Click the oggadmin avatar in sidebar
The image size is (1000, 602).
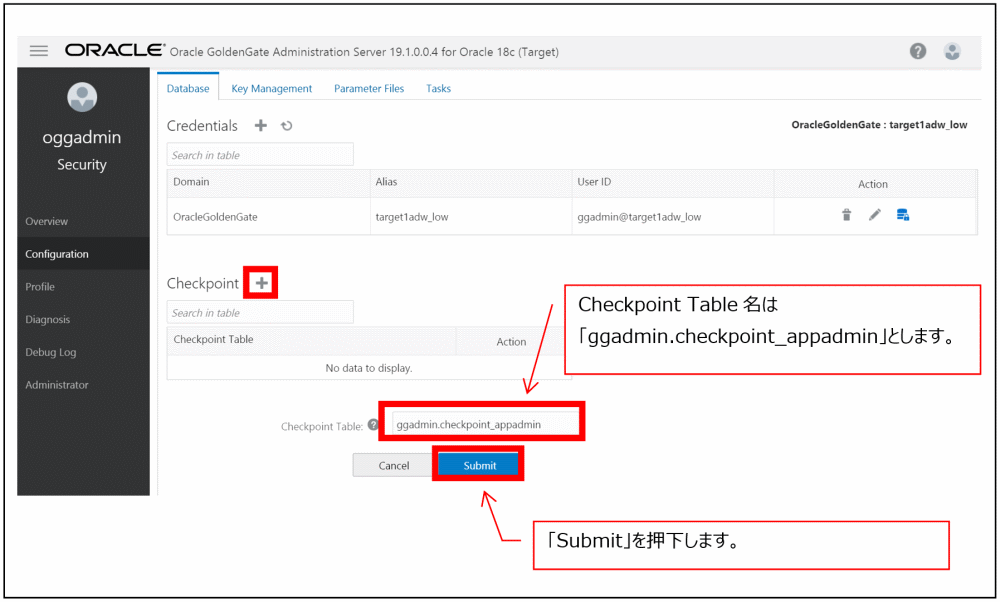[x=82, y=97]
